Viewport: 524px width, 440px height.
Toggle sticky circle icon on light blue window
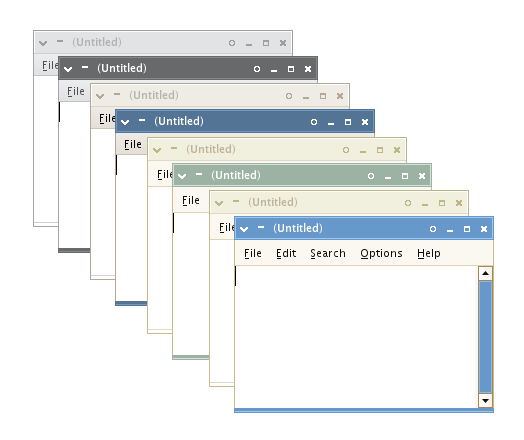tap(433, 229)
